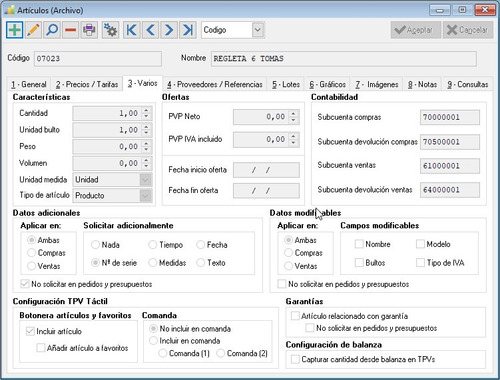
Task: Click the pencil edit icon
Action: click(33, 30)
